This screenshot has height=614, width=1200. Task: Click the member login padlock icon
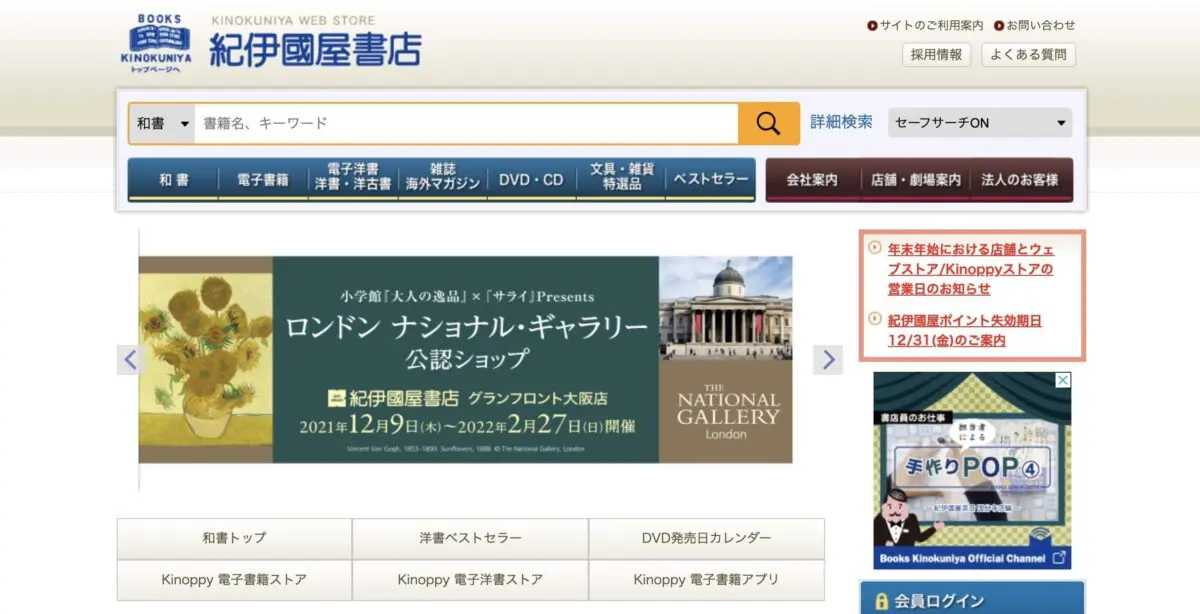point(881,601)
